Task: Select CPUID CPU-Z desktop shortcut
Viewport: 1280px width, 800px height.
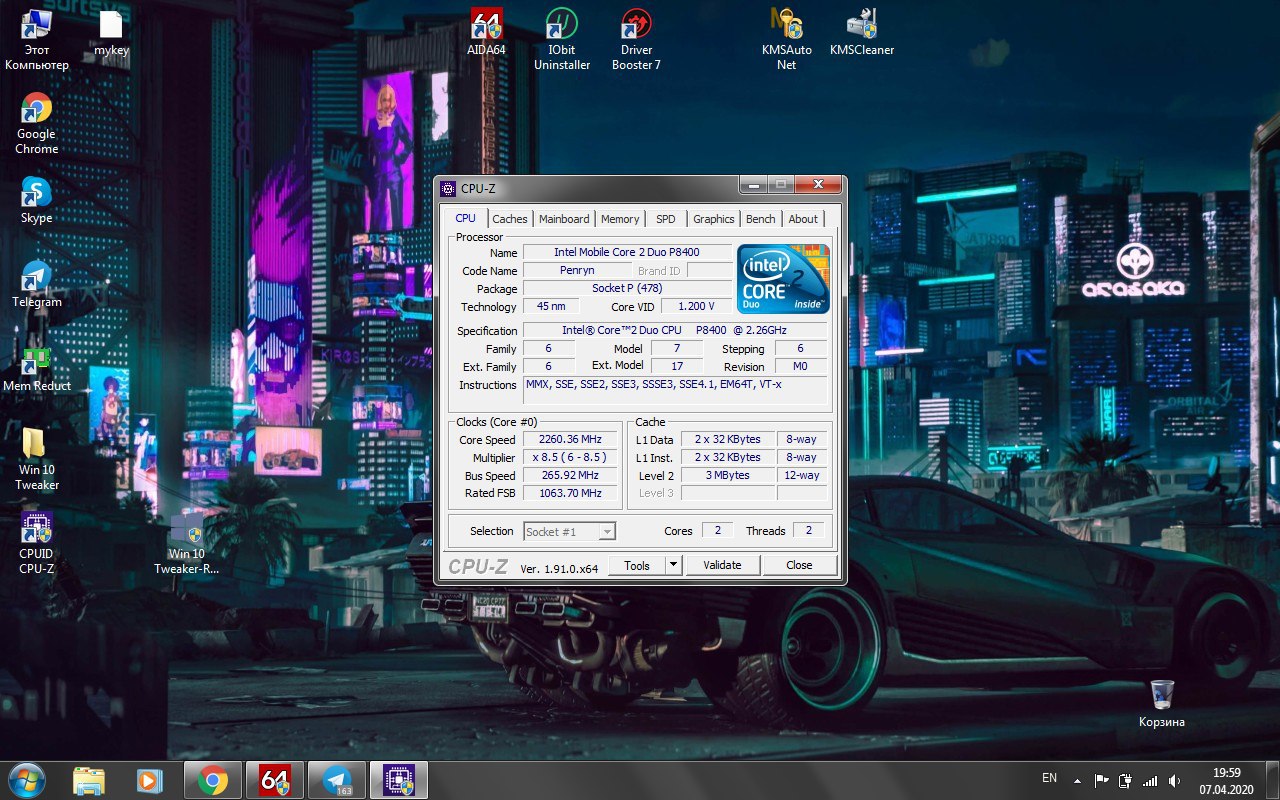Action: (x=37, y=543)
